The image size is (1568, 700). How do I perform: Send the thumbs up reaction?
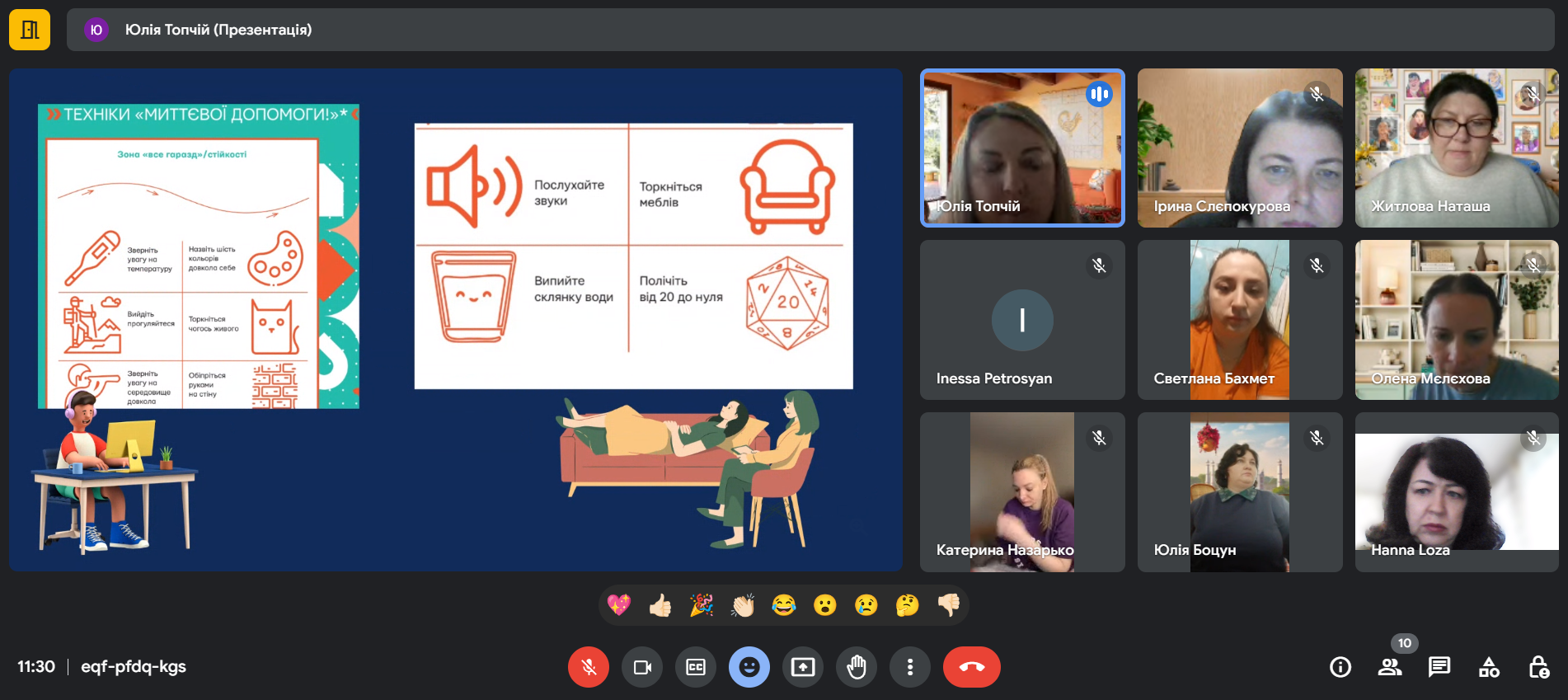[660, 605]
